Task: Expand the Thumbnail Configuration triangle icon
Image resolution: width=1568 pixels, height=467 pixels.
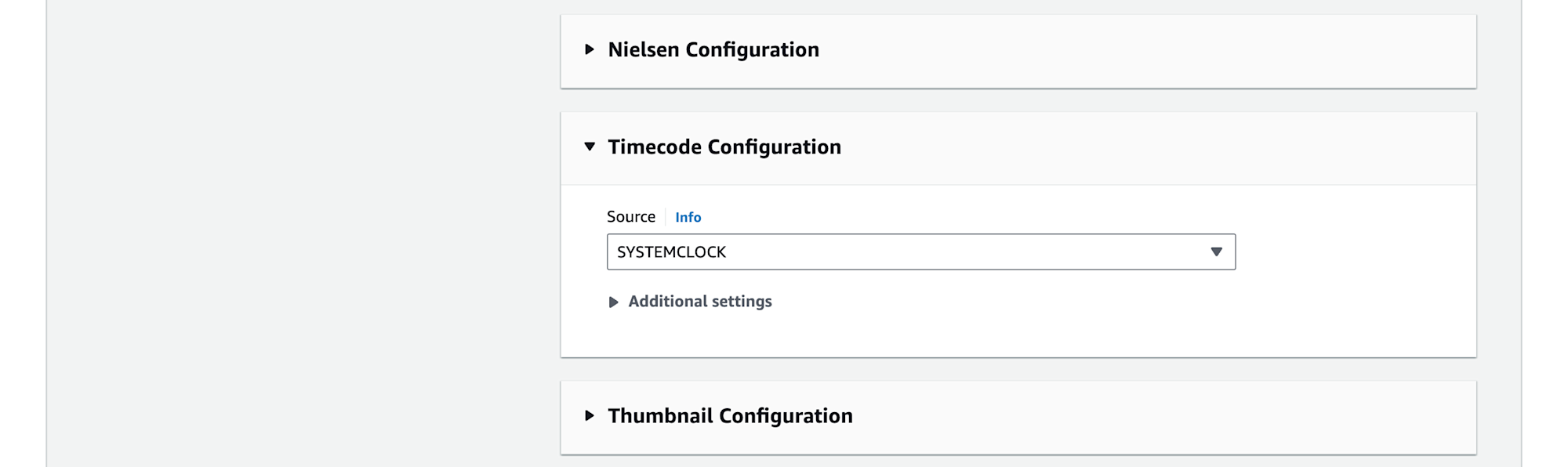Action: click(590, 415)
